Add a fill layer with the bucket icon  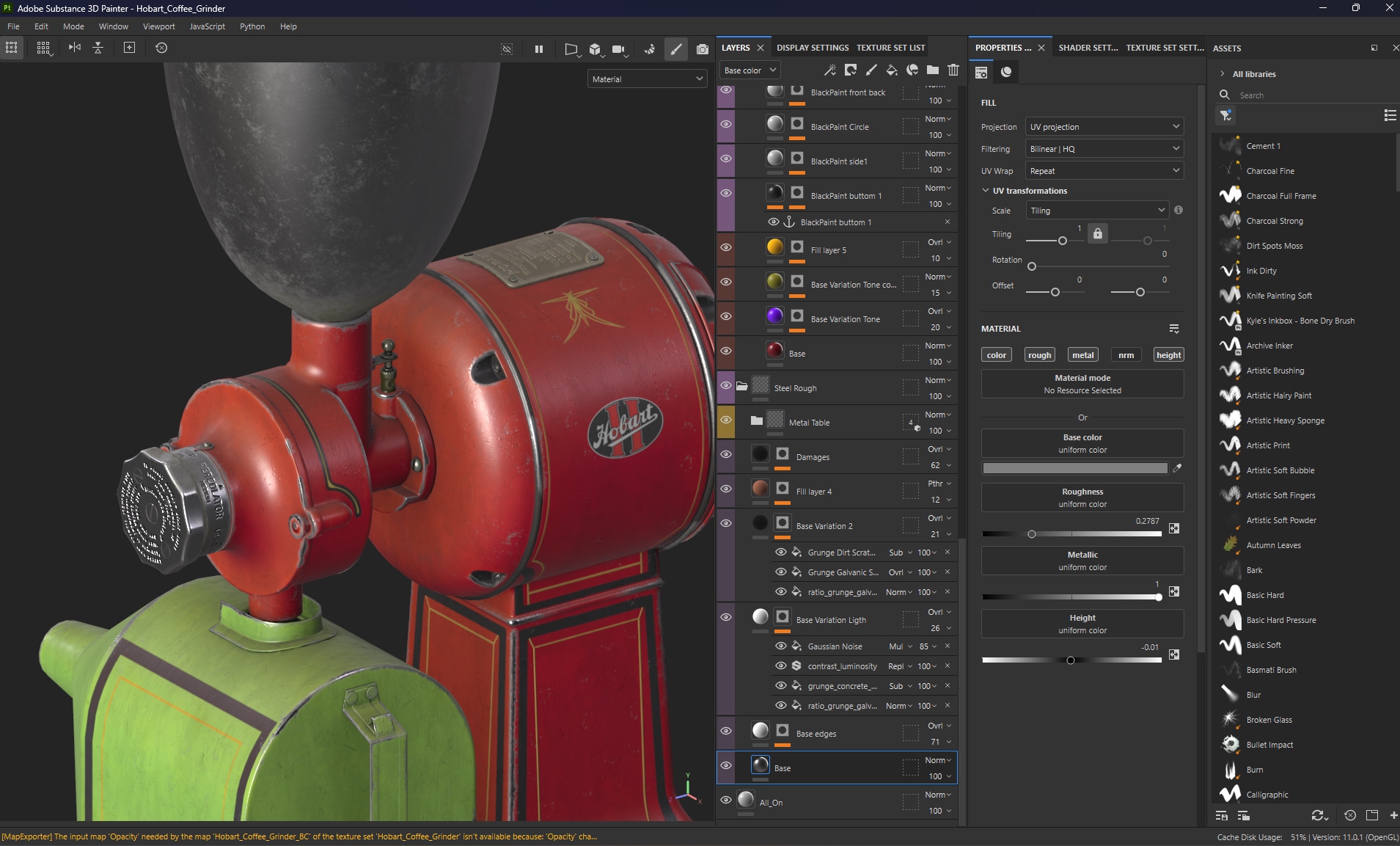coord(892,70)
